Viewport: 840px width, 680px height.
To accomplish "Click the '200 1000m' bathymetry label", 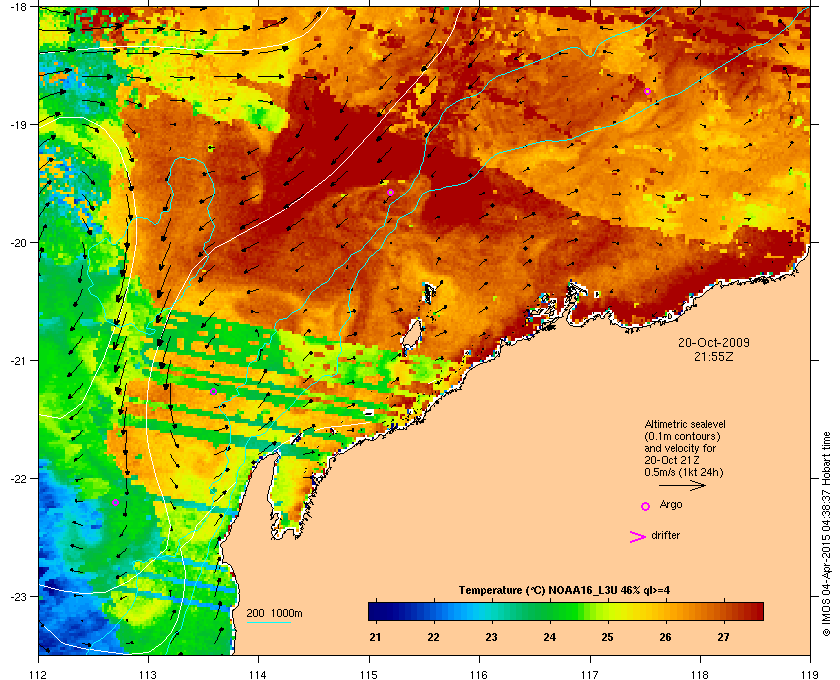I will (x=274, y=613).
